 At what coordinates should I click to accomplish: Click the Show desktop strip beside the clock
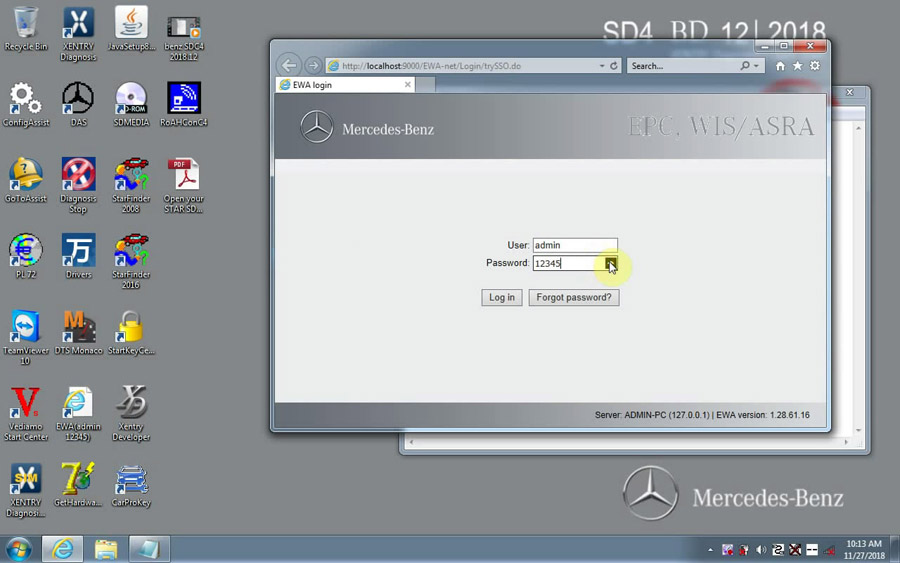point(895,549)
